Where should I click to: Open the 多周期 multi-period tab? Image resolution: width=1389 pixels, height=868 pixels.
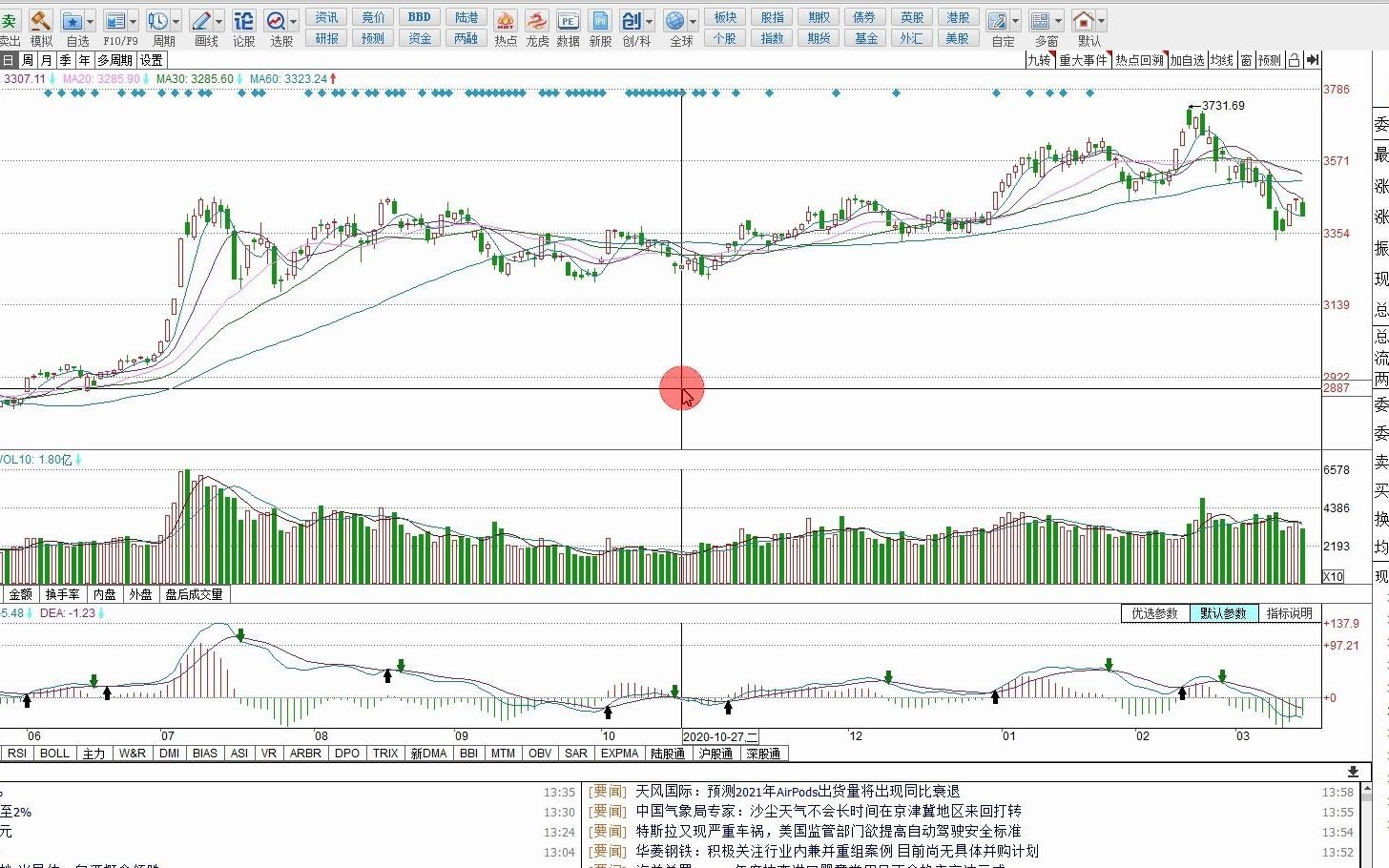[x=115, y=60]
